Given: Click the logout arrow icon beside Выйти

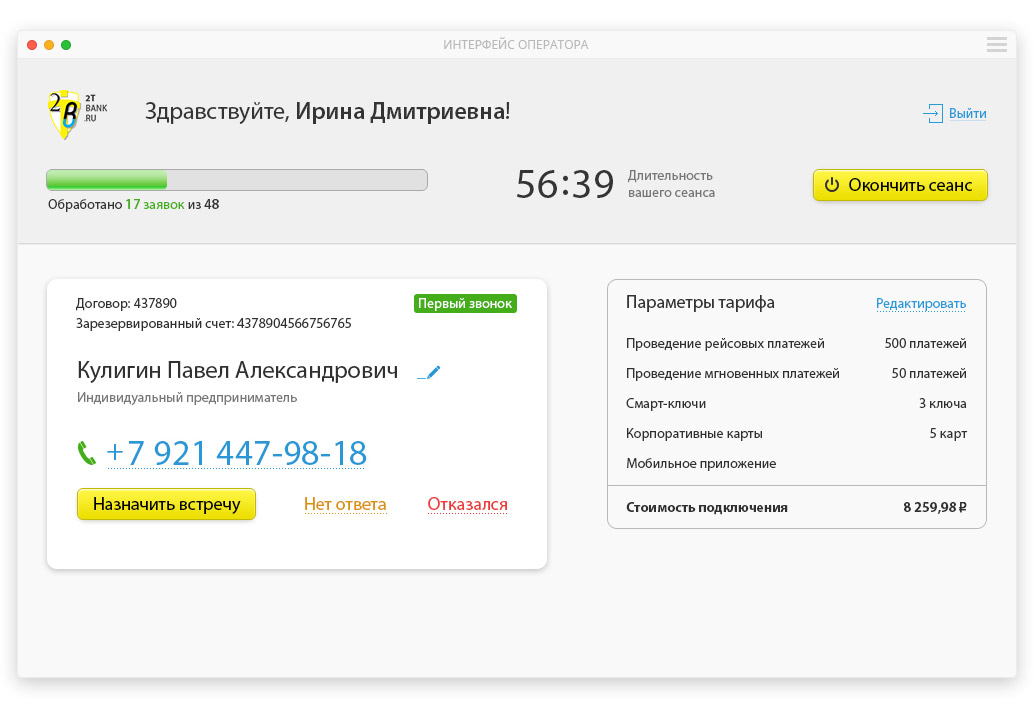Looking at the screenshot, I should 932,114.
